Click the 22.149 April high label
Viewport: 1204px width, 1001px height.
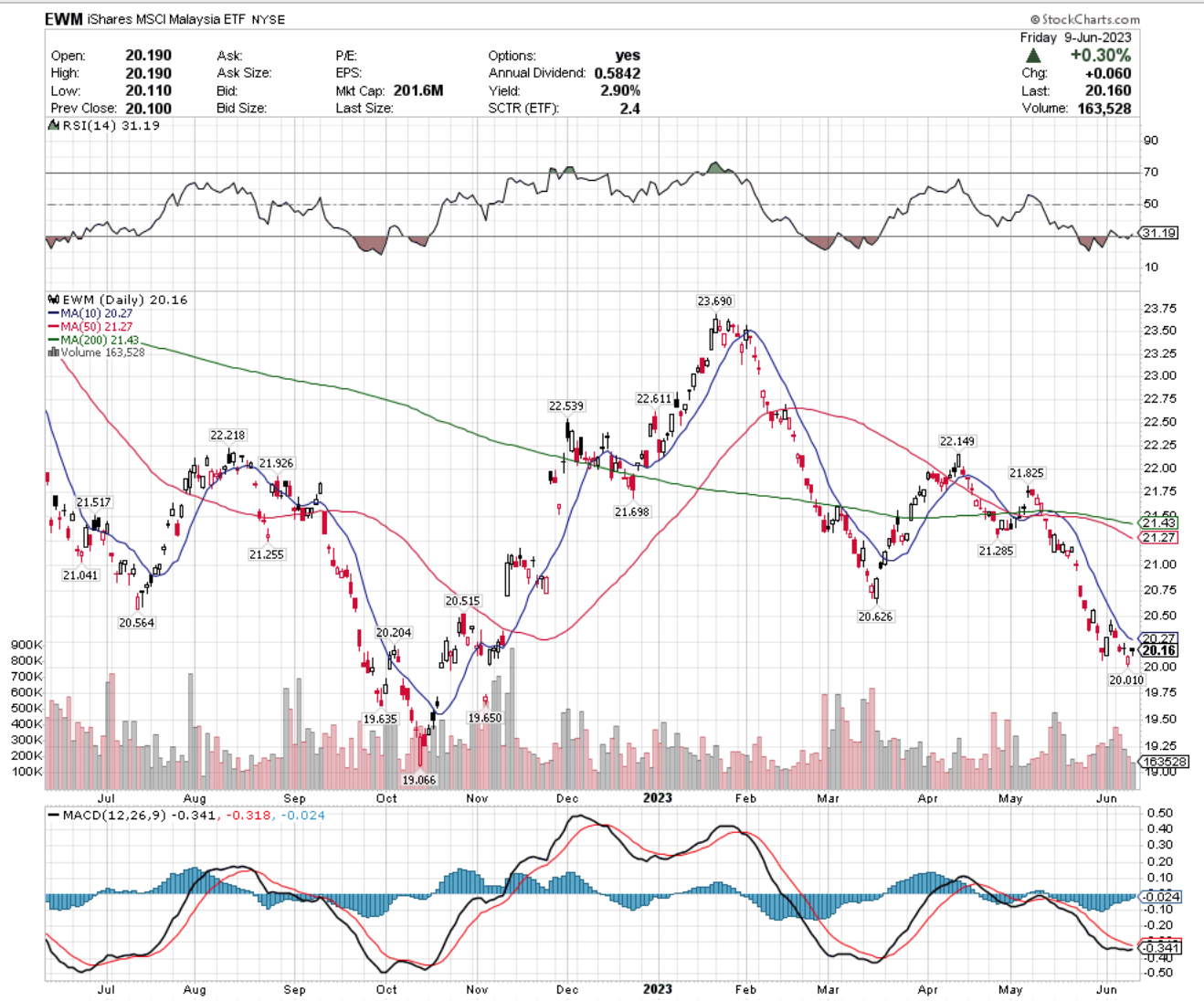957,441
